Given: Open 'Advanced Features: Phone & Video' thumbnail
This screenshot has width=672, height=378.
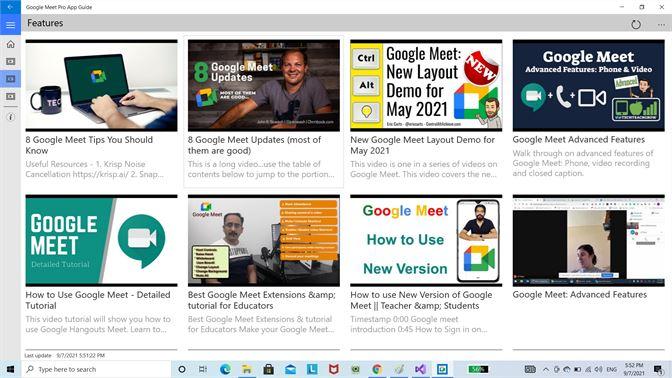Looking at the screenshot, I should coord(588,85).
